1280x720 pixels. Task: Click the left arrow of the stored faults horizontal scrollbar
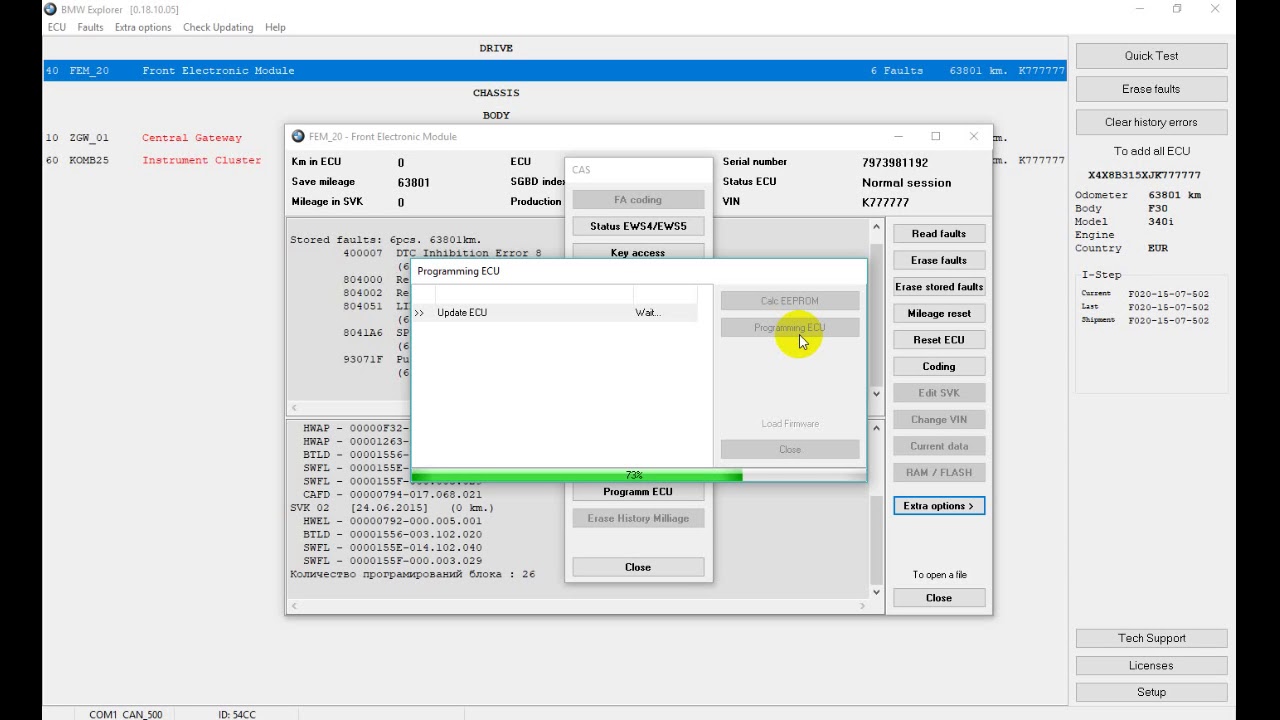(x=294, y=407)
